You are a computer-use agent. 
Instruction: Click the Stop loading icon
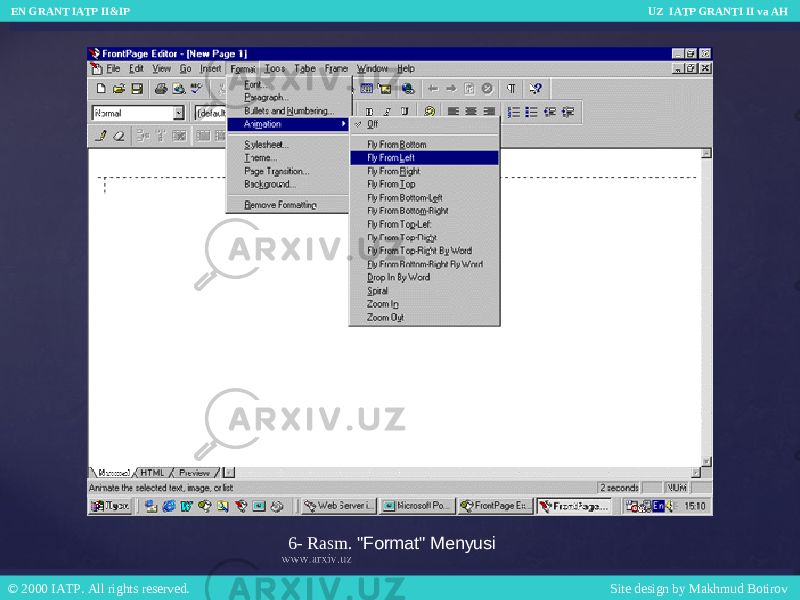[487, 89]
